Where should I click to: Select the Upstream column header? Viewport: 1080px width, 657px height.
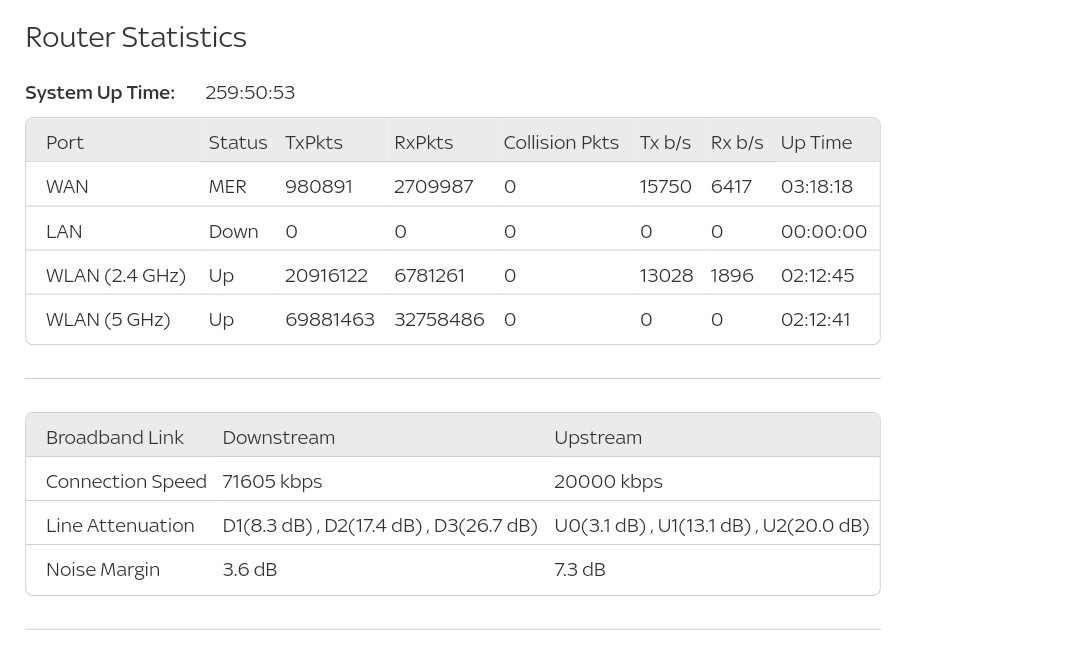[x=597, y=437]
